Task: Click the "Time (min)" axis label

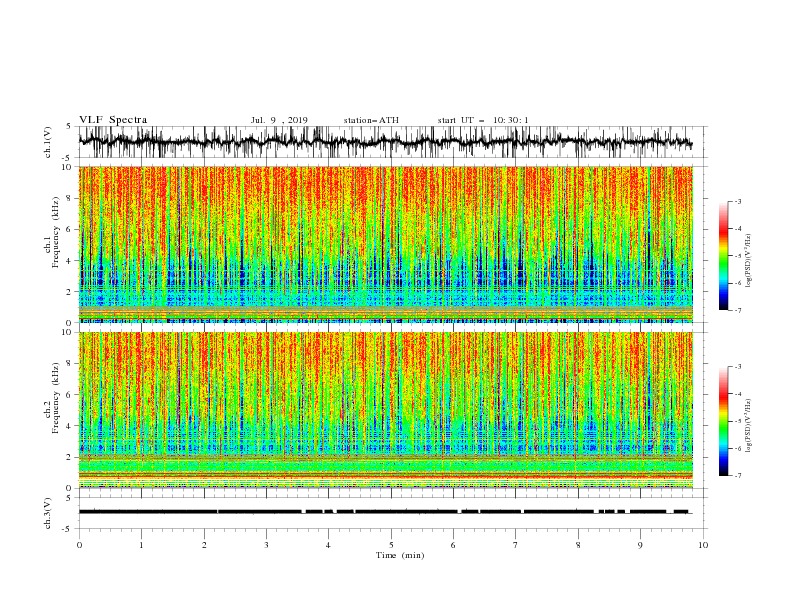Action: click(400, 555)
